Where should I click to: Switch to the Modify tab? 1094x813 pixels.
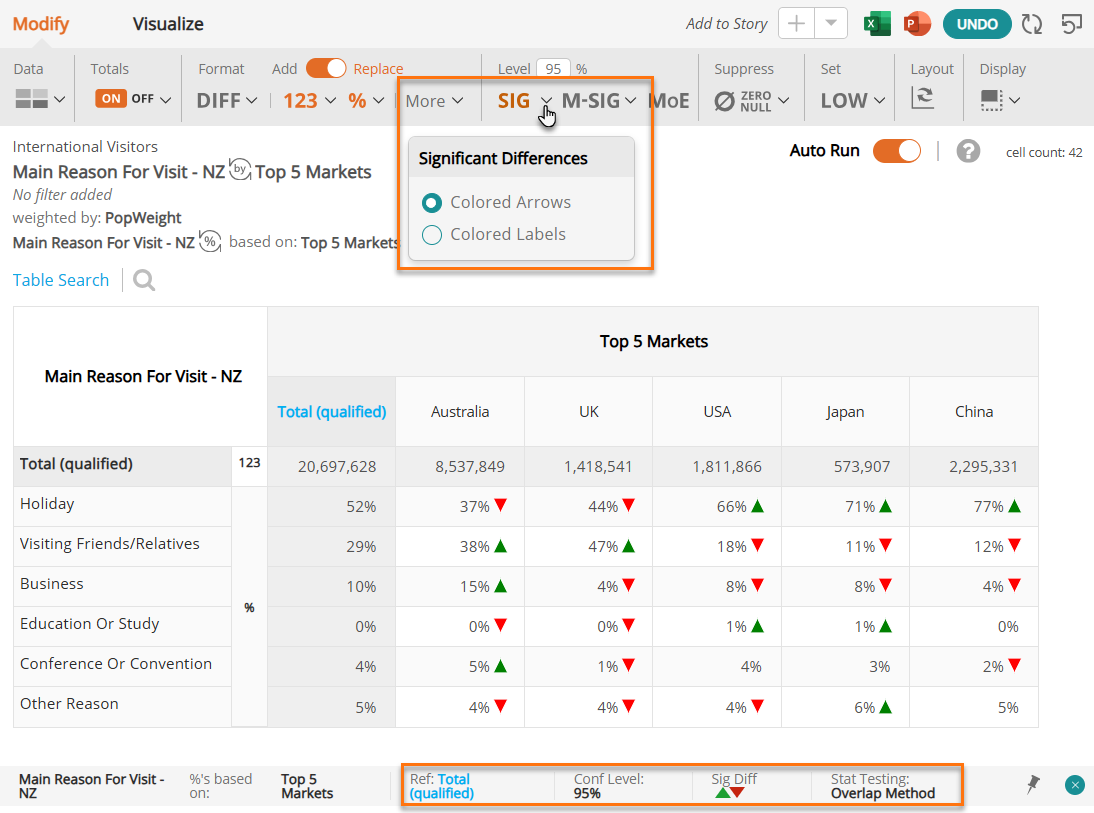[41, 24]
